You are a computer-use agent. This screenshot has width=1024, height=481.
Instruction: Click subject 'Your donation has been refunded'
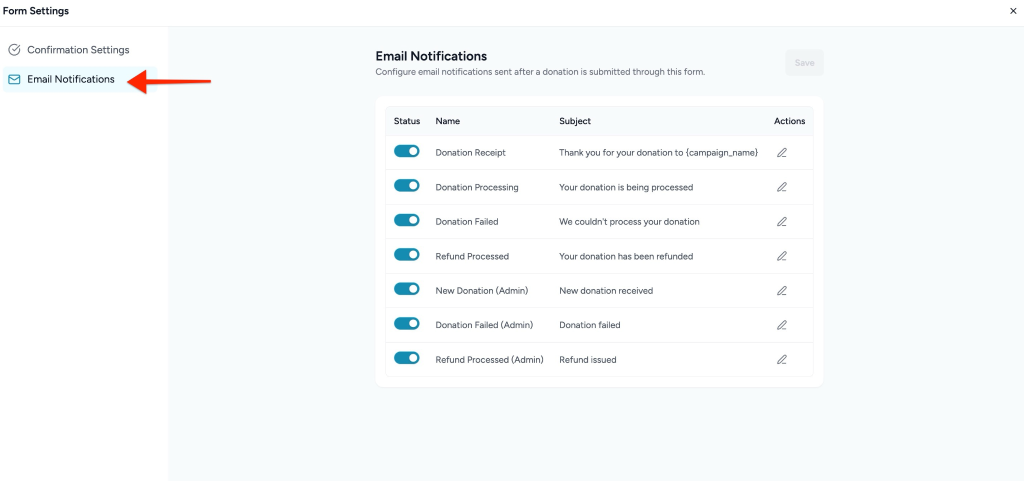(x=626, y=256)
